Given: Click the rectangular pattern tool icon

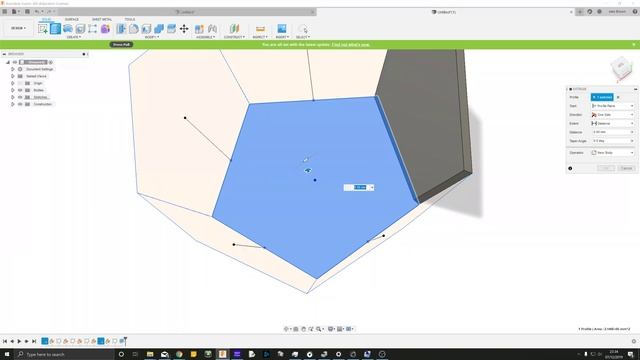Looking at the screenshot, I should pos(93,29).
